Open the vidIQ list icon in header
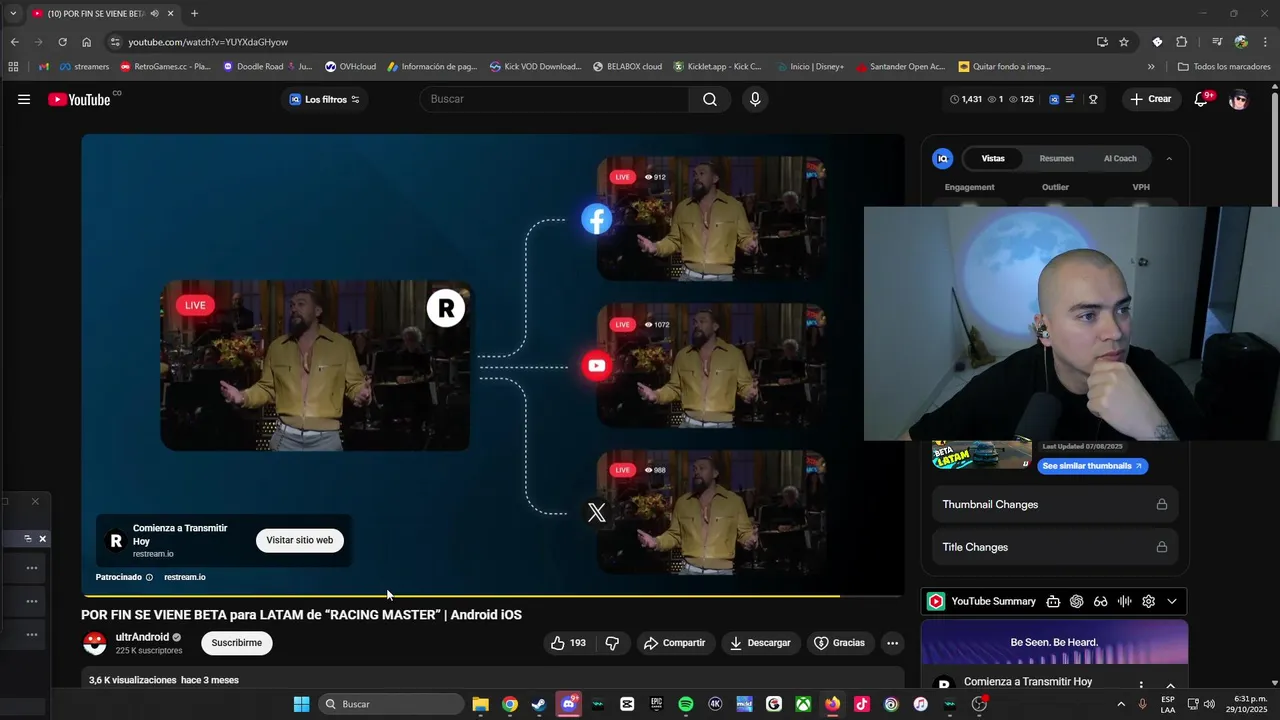The height and width of the screenshot is (720, 1280). point(1070,99)
